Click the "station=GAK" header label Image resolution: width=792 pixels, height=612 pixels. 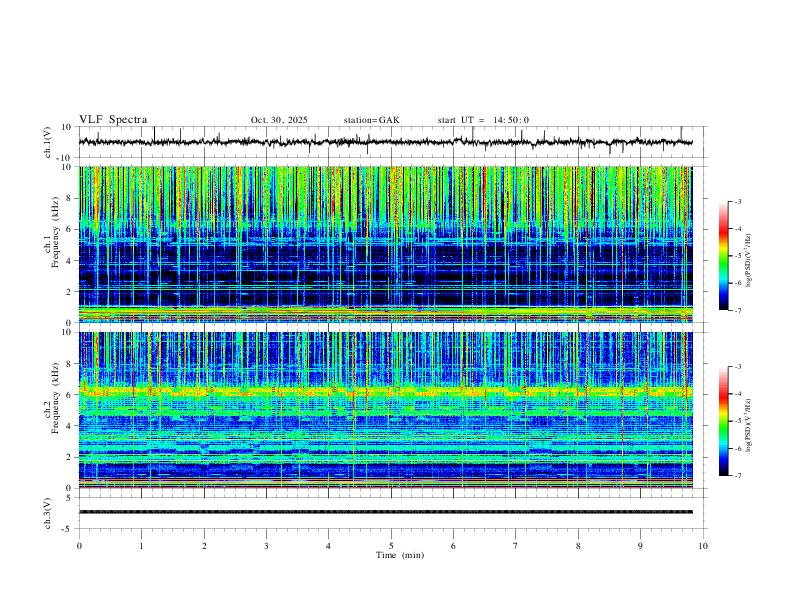[371, 120]
